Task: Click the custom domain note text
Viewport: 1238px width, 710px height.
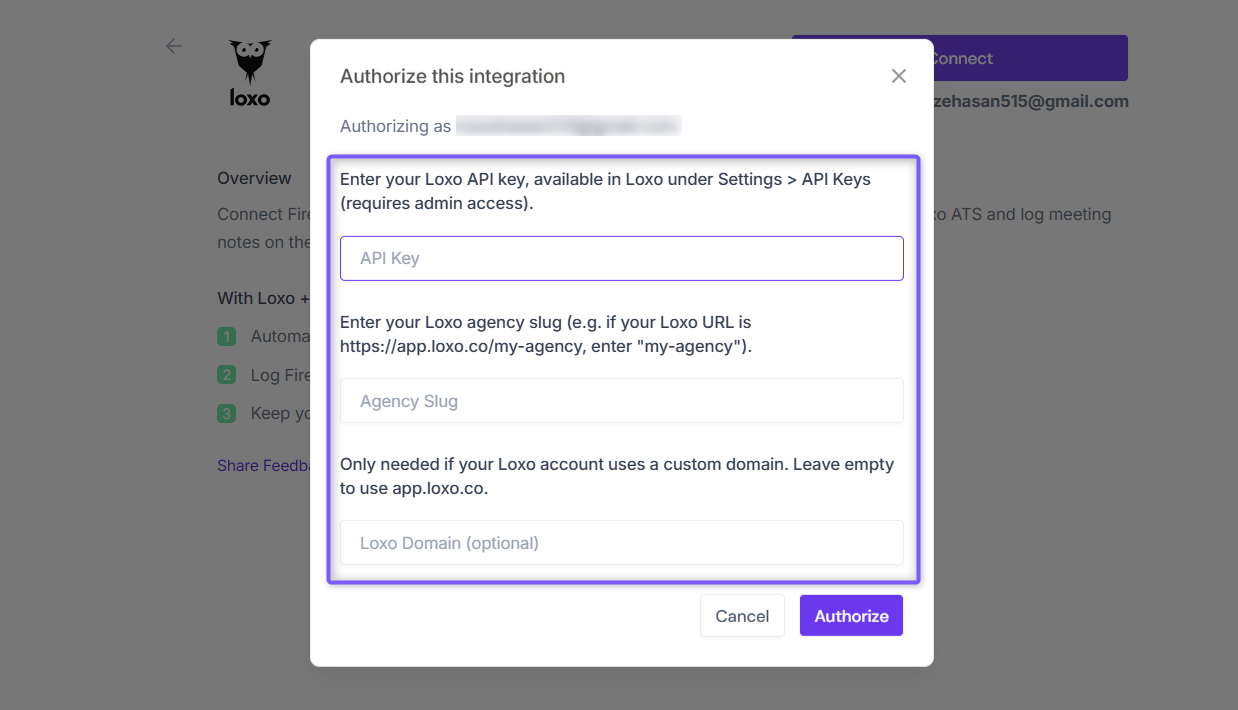Action: tap(617, 476)
